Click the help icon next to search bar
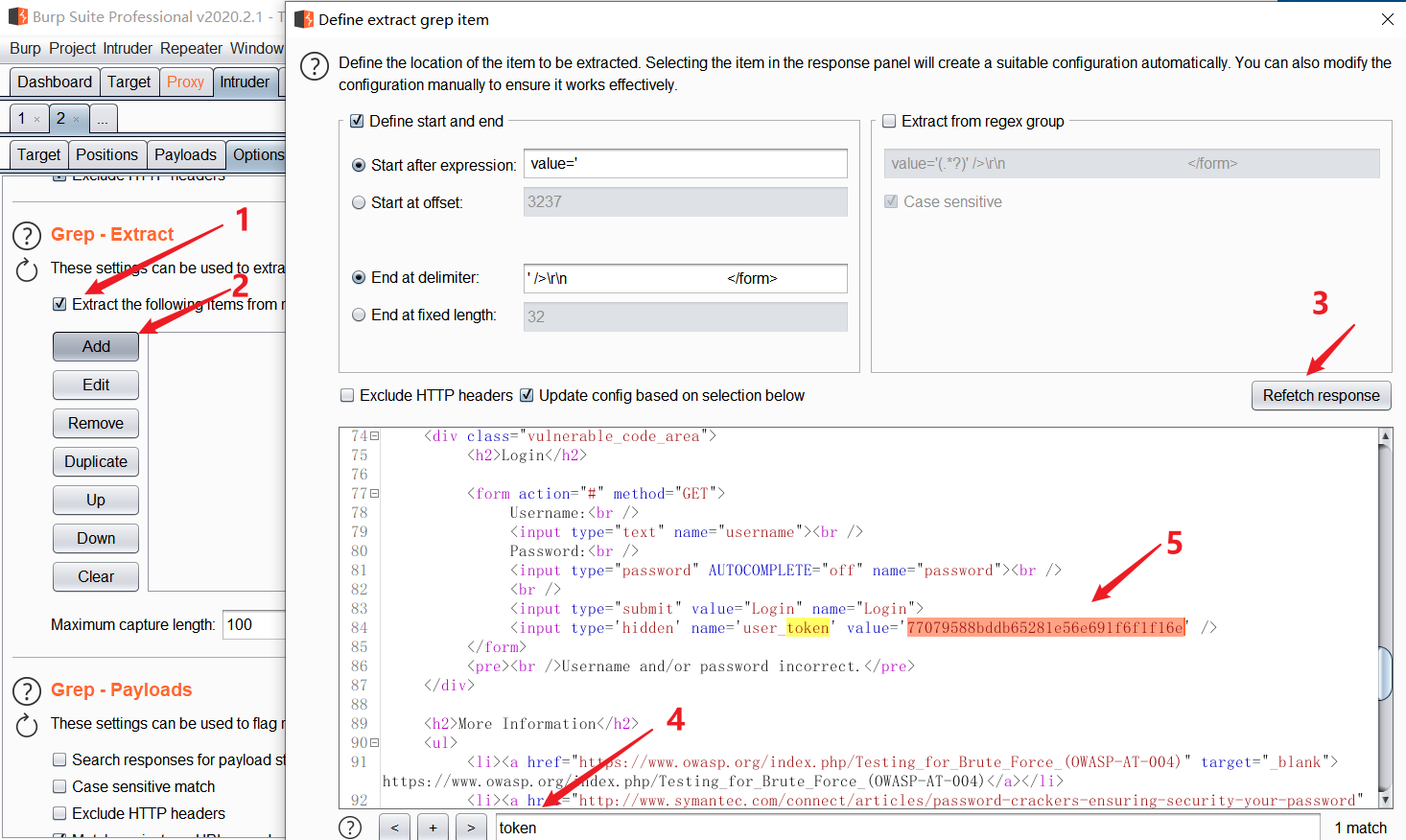The height and width of the screenshot is (840, 1406). [351, 828]
